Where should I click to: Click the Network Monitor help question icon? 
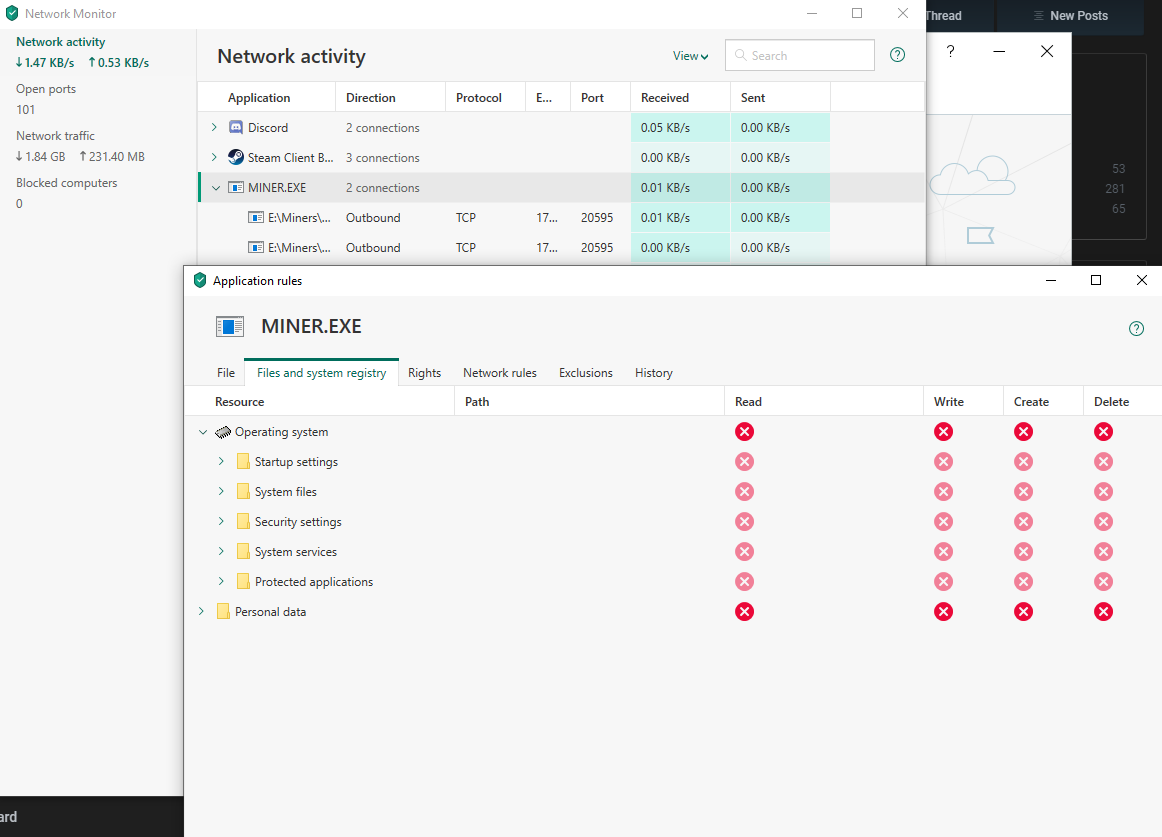(x=897, y=55)
